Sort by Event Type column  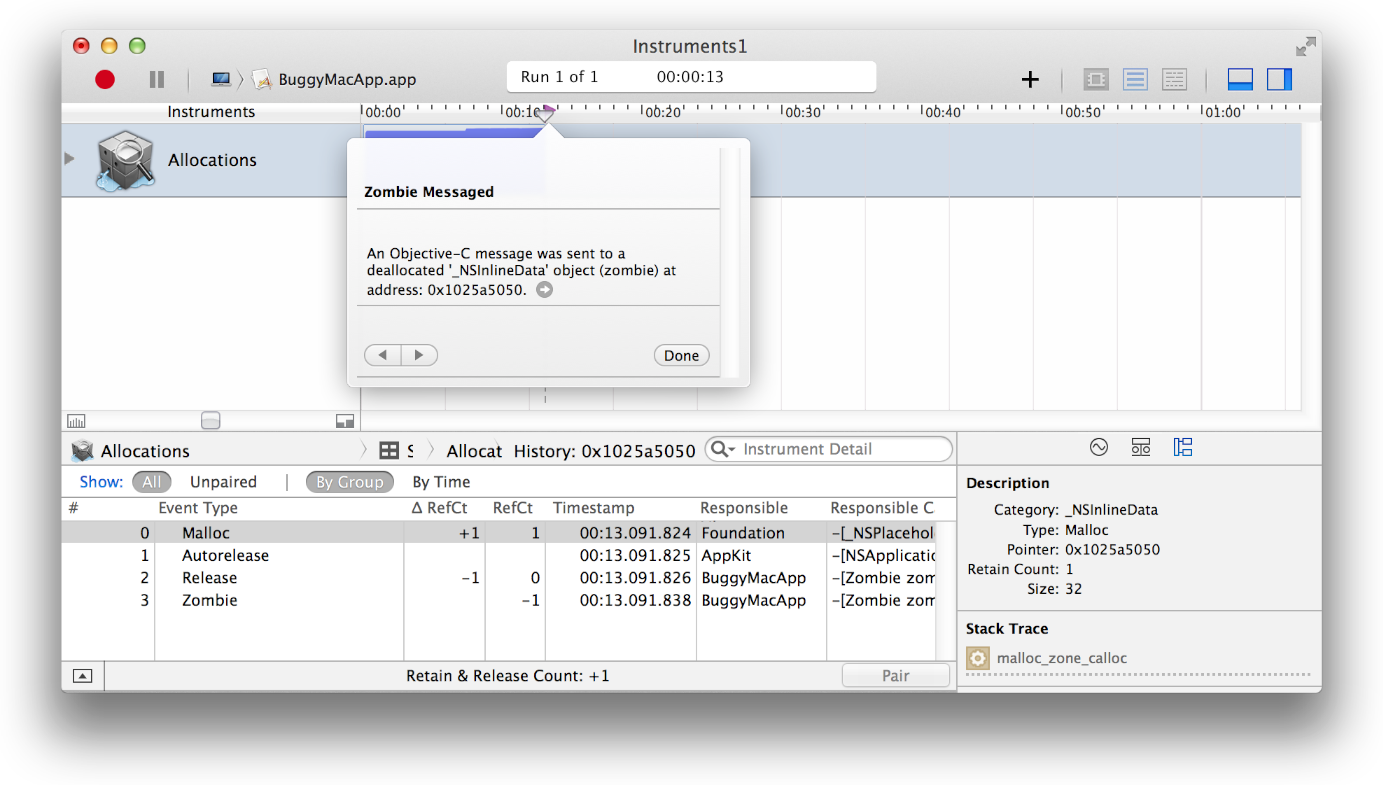pyautogui.click(x=279, y=508)
